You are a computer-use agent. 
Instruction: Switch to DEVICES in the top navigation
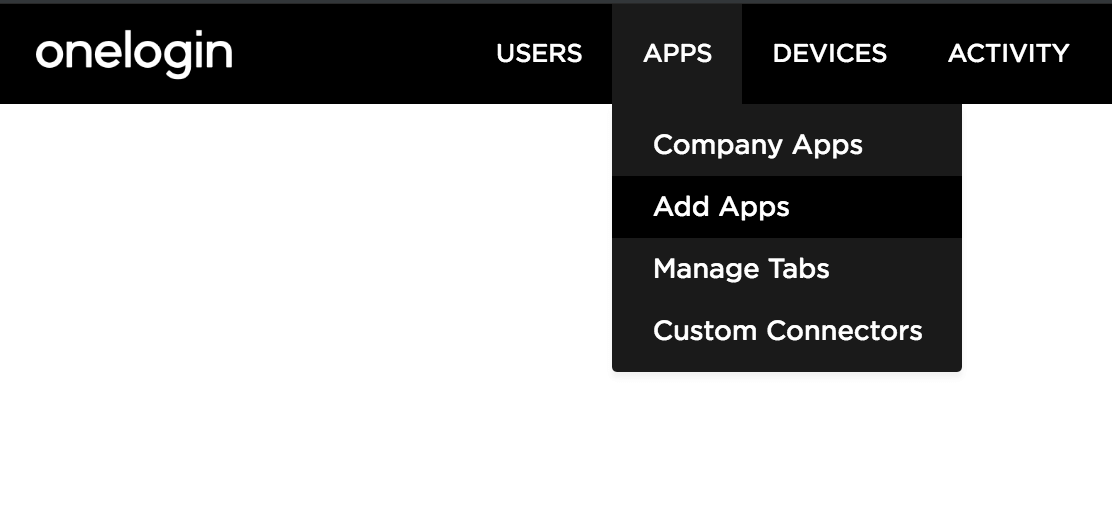point(829,53)
